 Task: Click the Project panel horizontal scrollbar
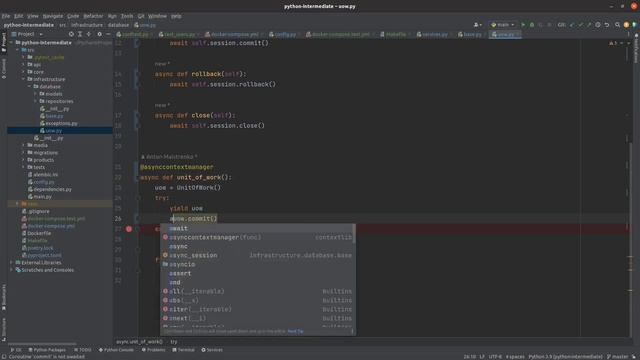[x=42, y=344]
